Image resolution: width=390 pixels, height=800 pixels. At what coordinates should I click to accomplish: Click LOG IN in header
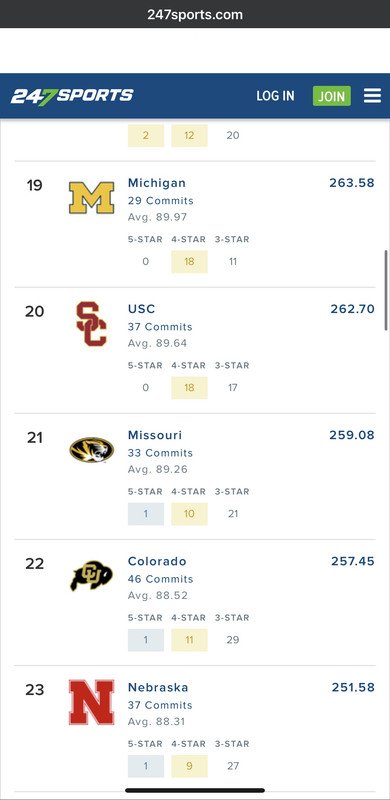point(275,96)
